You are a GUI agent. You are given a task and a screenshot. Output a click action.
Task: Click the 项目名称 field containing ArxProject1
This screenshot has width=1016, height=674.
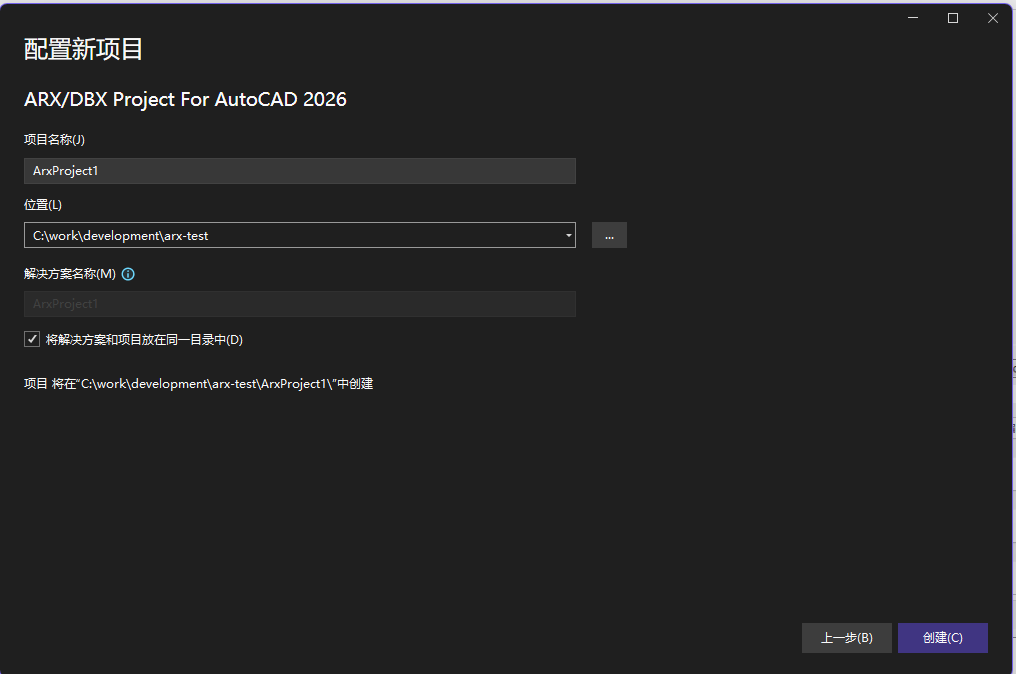[x=299, y=171]
